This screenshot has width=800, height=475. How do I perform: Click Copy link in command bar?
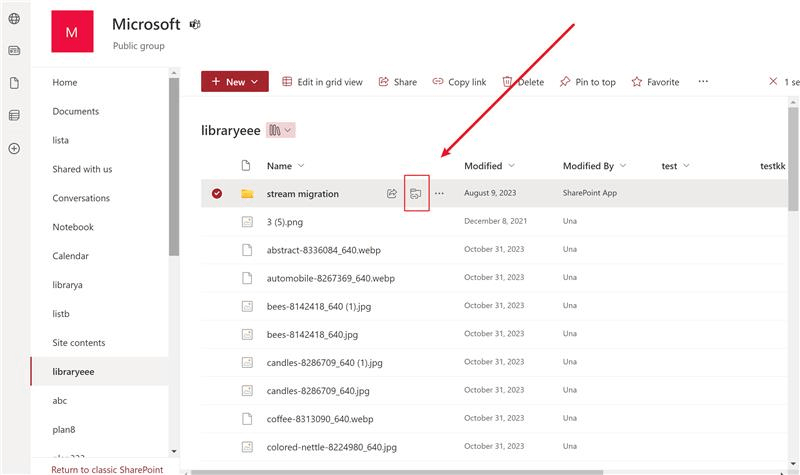(x=459, y=82)
